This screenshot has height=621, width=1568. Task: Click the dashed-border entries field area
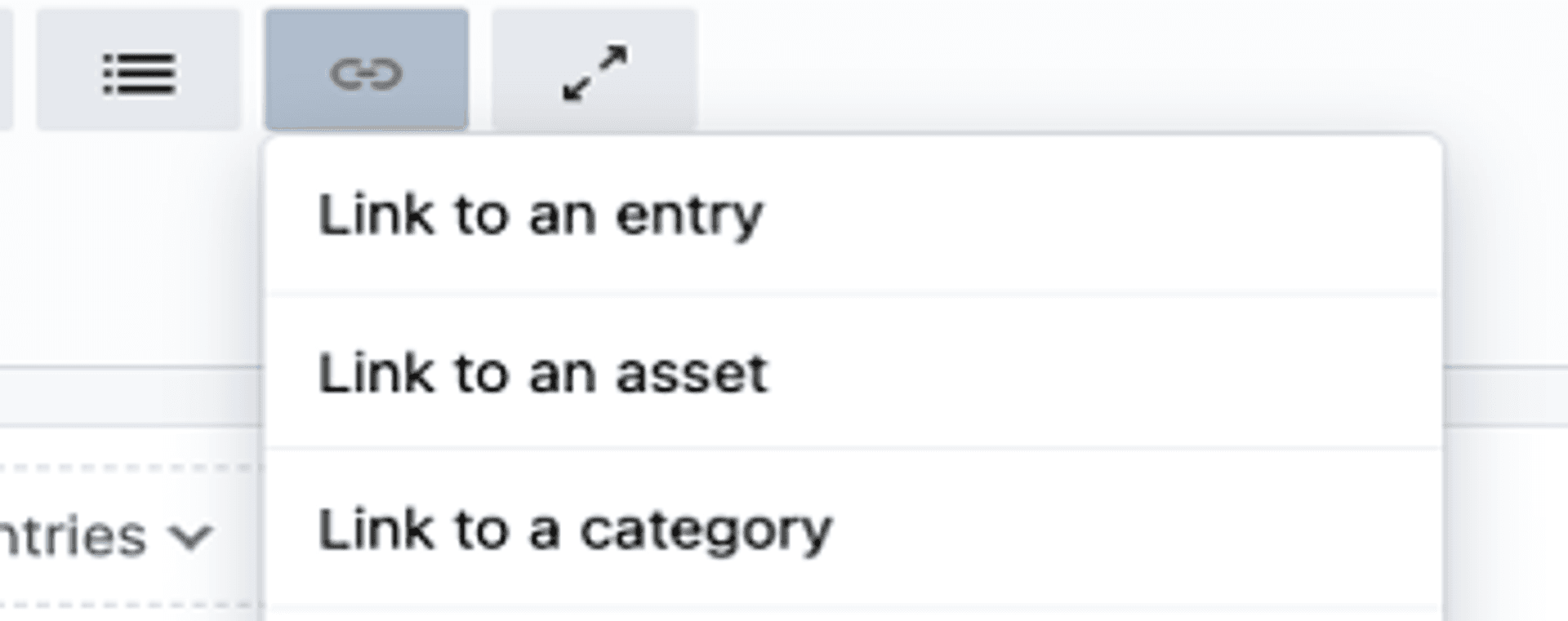tap(131, 536)
